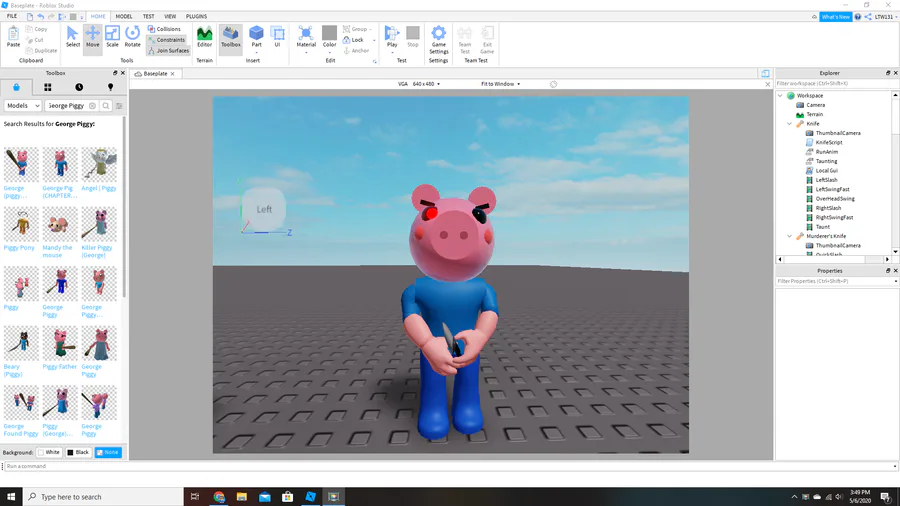Select KnifeScript in Explorer
900x506 pixels.
coord(829,142)
